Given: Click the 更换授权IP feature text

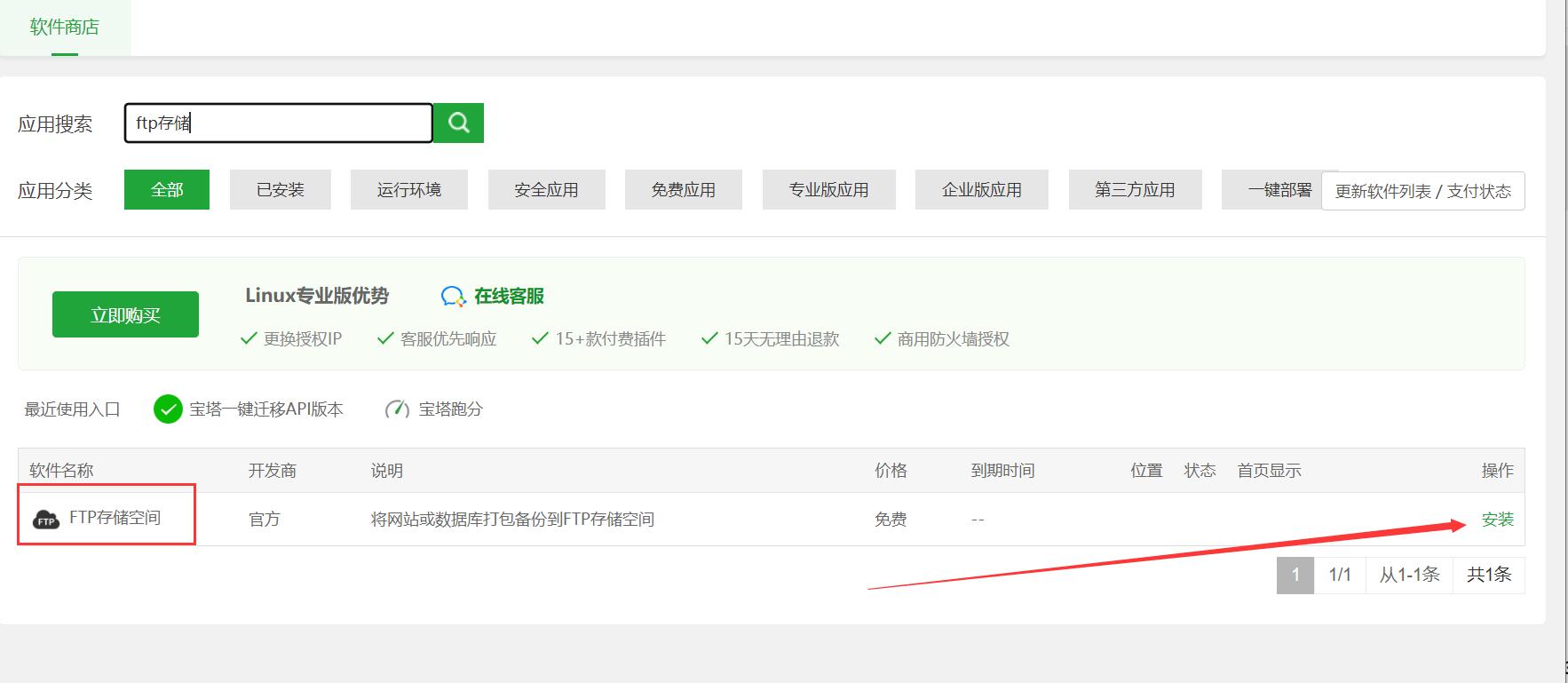Looking at the screenshot, I should coord(303,339).
